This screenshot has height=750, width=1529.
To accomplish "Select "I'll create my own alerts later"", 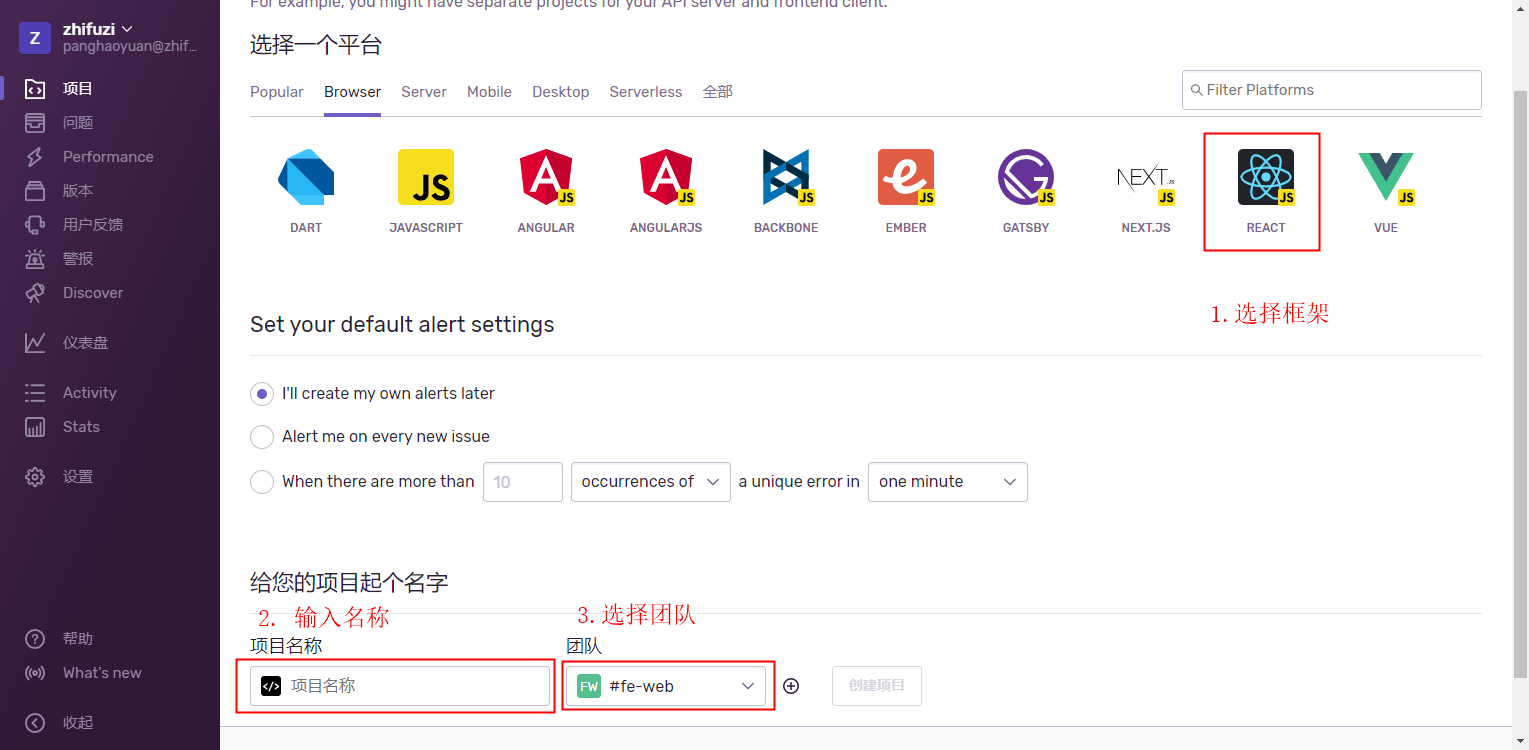I will click(x=262, y=394).
